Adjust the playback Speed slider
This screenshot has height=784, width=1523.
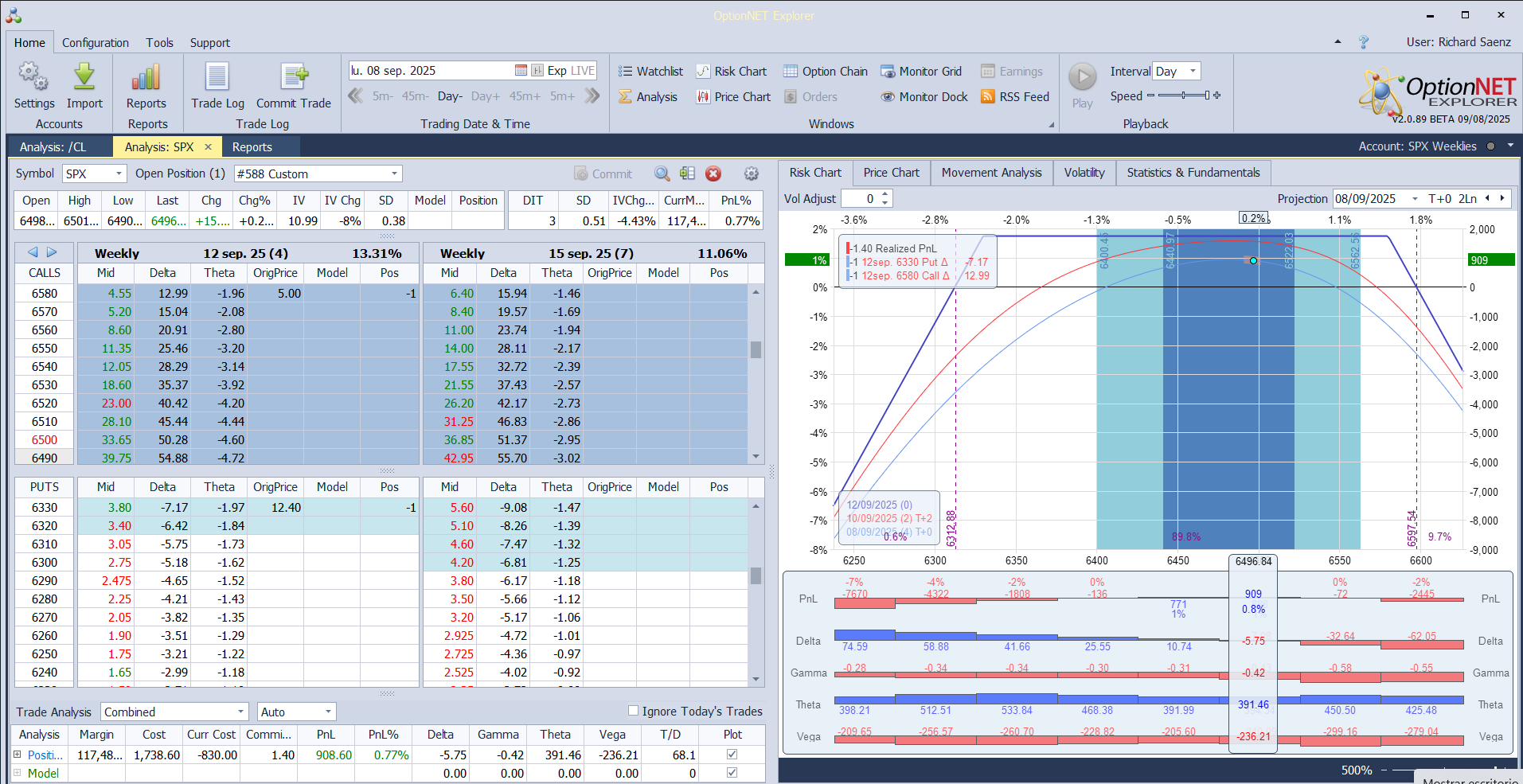coord(1184,96)
